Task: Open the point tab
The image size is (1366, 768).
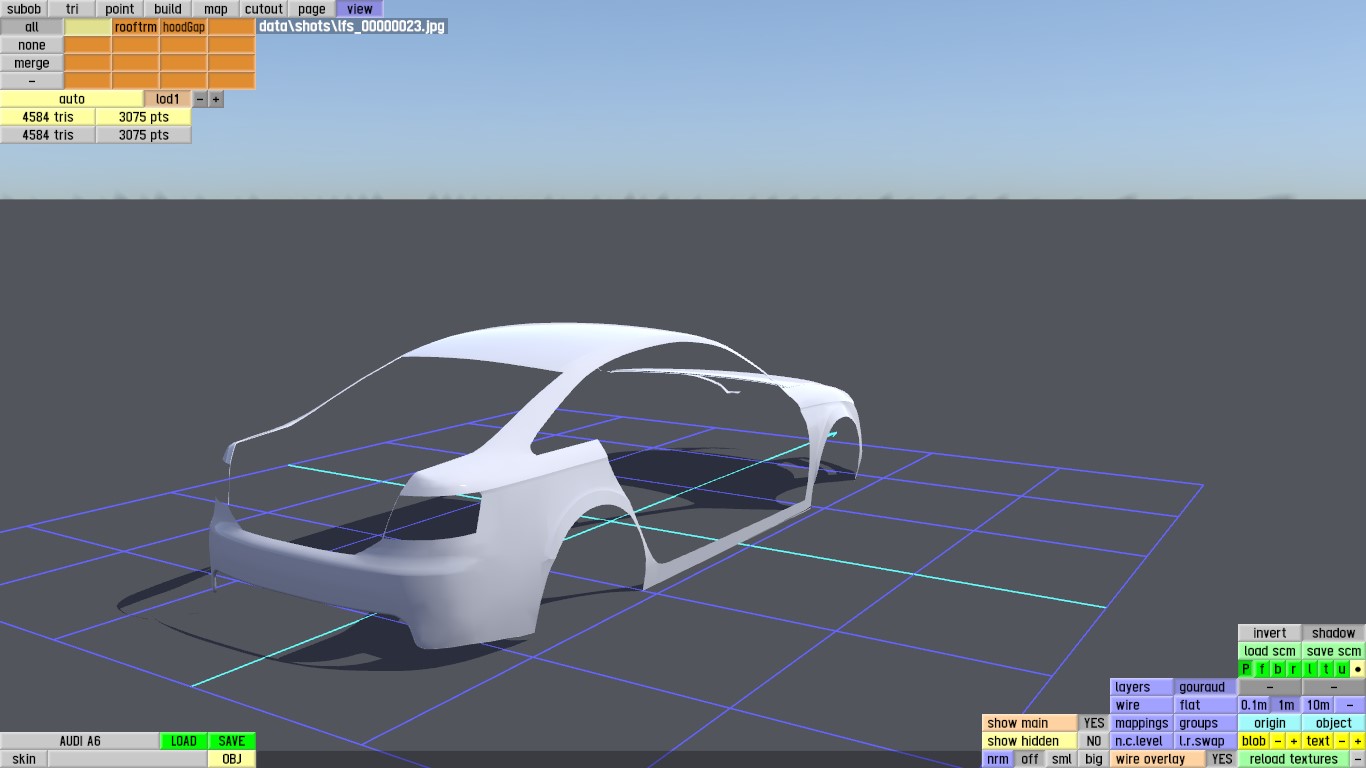Action: (120, 9)
